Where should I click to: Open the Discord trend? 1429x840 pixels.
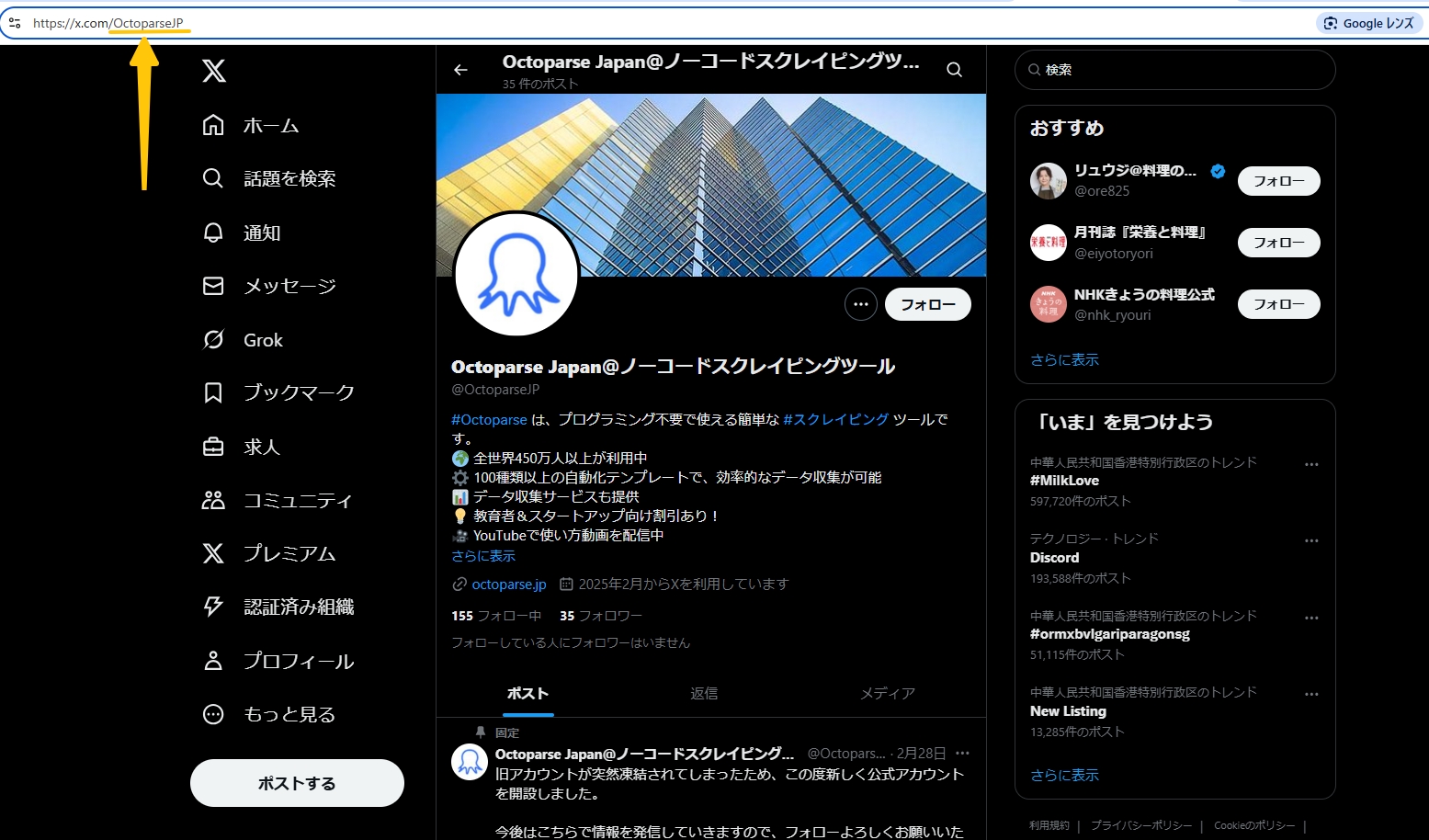tap(1055, 558)
